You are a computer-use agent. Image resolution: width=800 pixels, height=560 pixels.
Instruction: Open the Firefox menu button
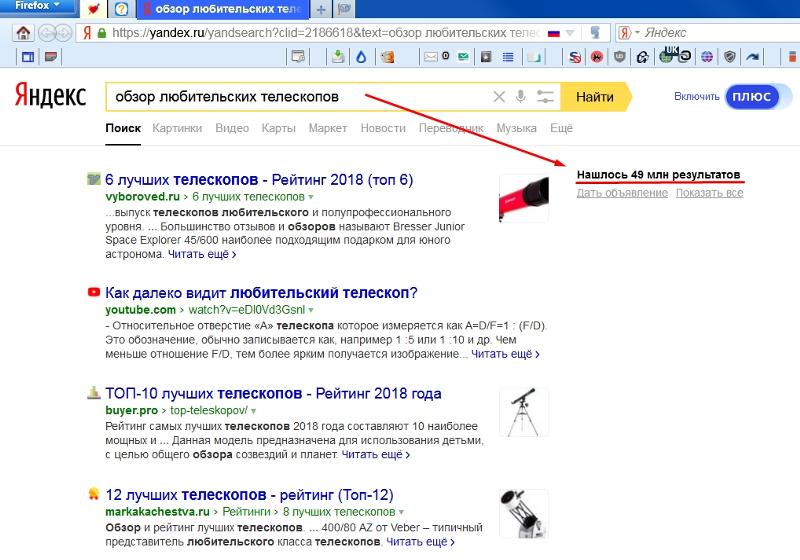pos(38,6)
